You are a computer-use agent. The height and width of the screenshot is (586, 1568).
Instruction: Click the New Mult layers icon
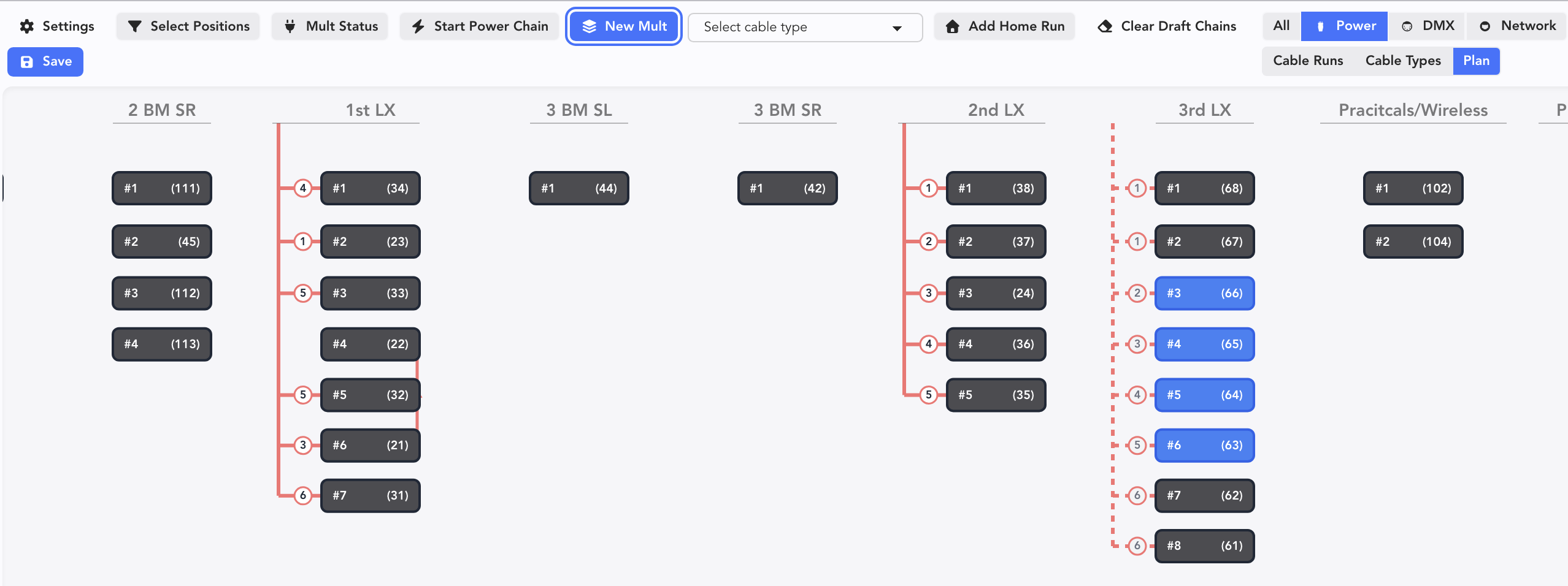[x=589, y=26]
